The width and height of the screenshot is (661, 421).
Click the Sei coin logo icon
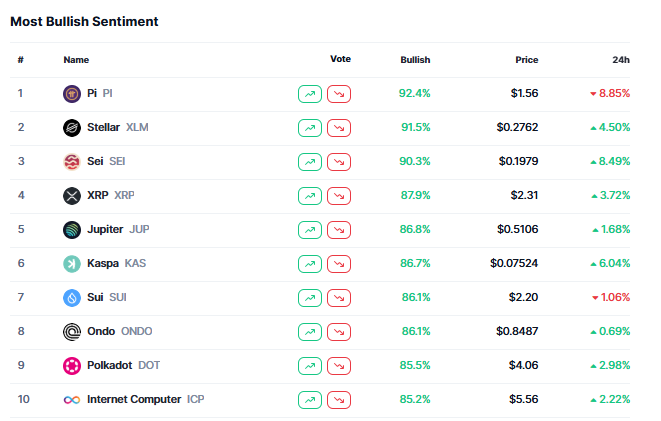(x=72, y=162)
